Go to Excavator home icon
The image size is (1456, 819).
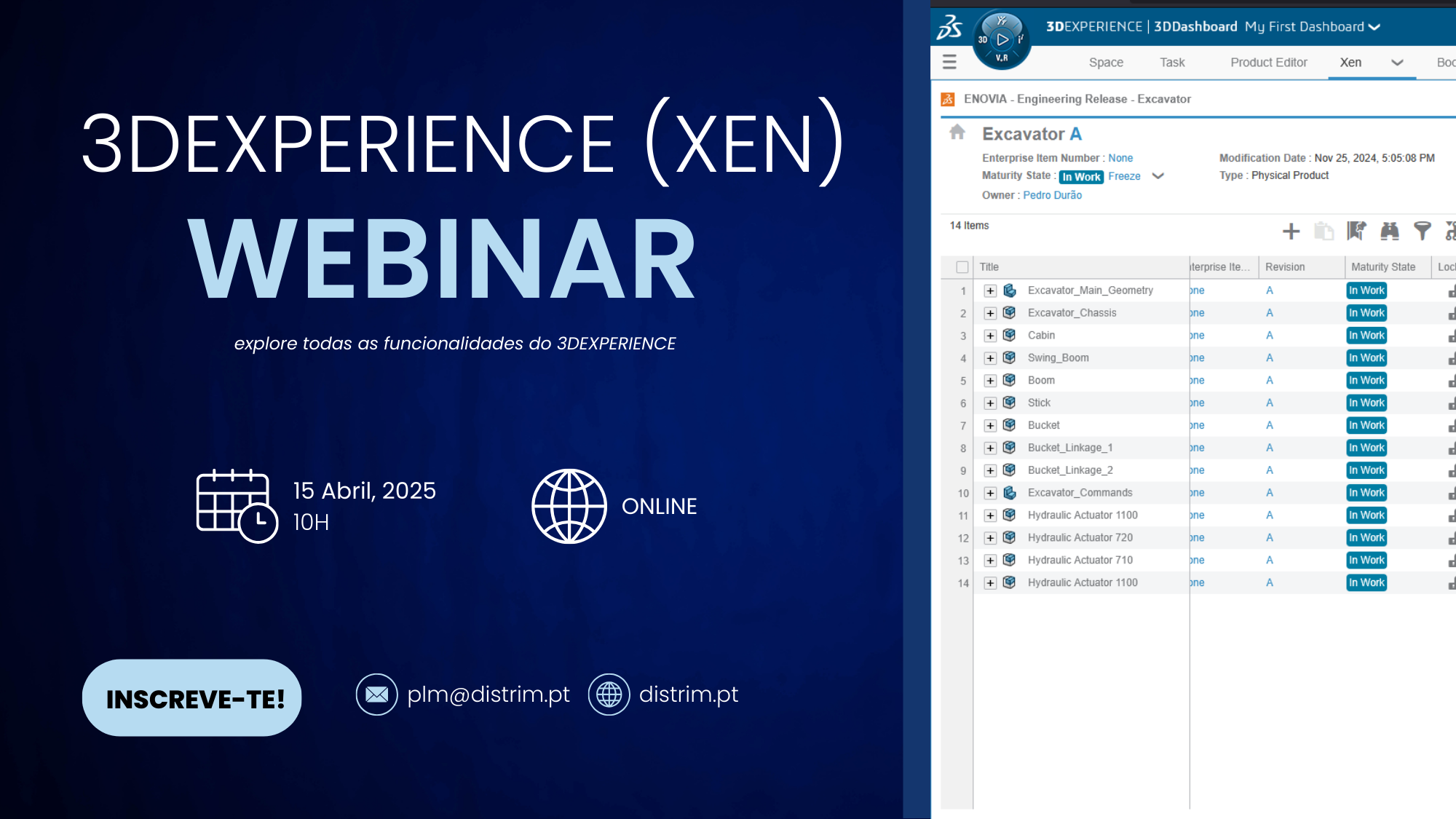pyautogui.click(x=957, y=132)
